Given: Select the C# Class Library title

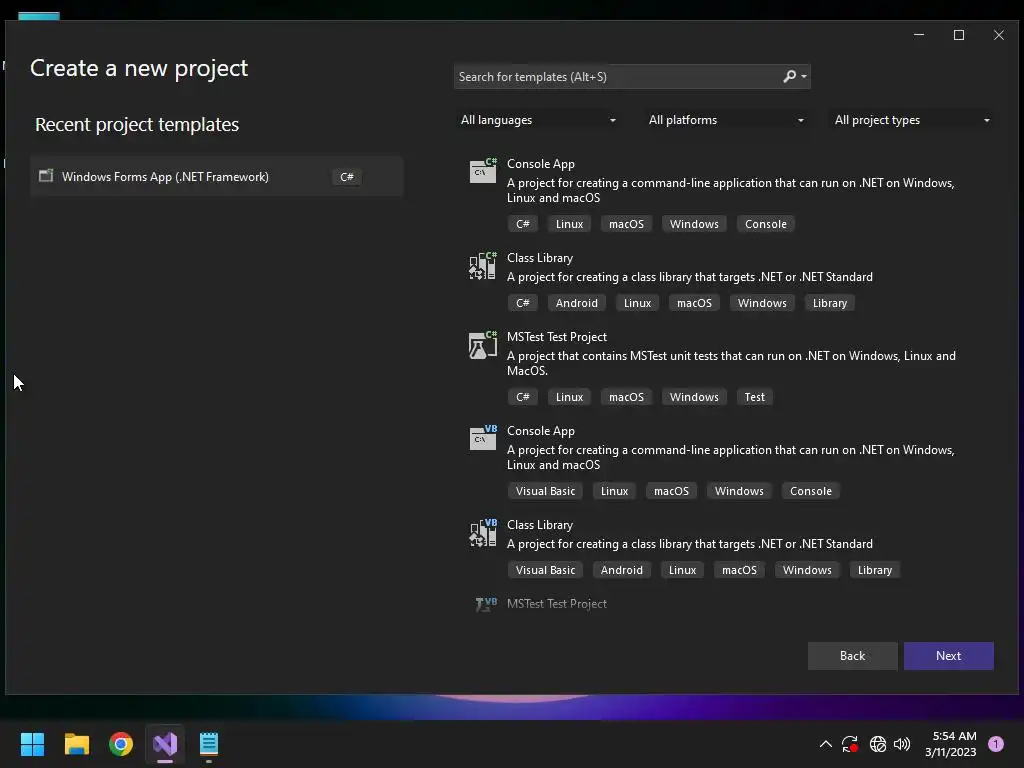Looking at the screenshot, I should 540,258.
